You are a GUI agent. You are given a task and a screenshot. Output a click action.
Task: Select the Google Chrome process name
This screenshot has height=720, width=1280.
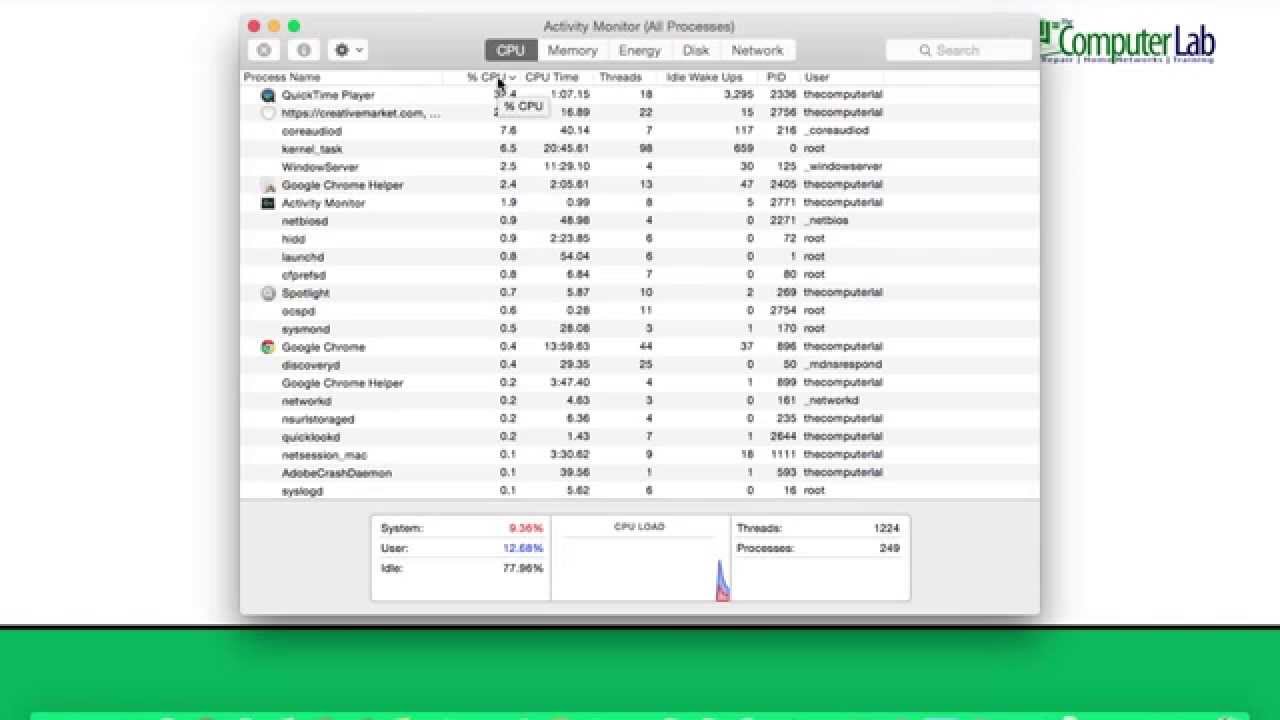(x=323, y=347)
